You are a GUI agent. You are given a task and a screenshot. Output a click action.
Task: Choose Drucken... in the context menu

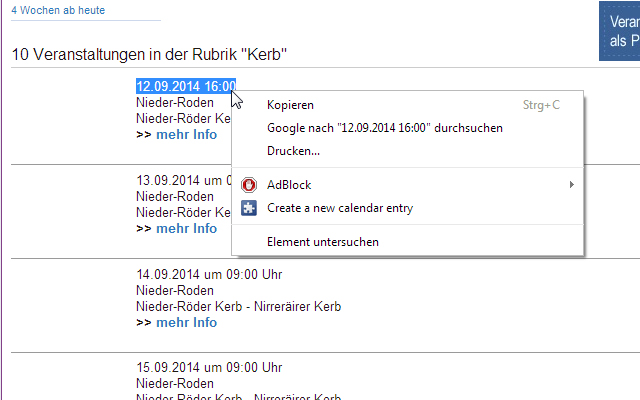coord(293,151)
